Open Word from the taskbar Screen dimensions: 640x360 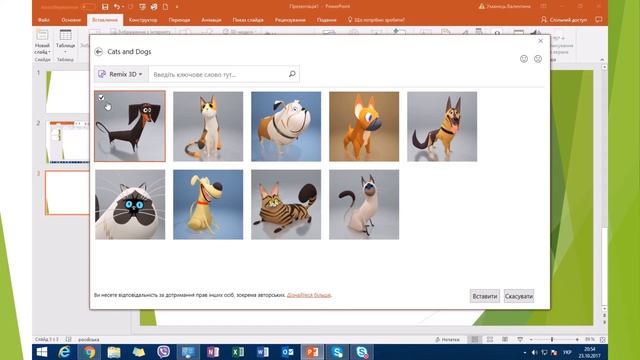coord(262,352)
